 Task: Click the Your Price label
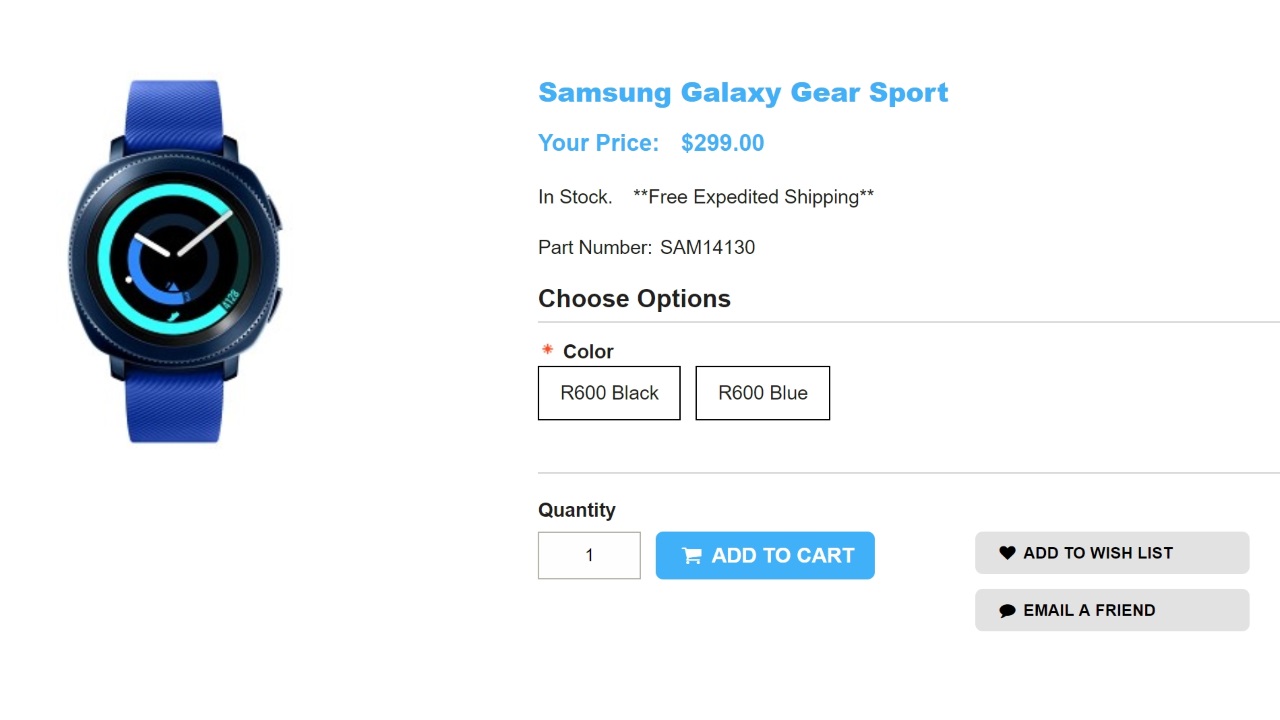pos(598,143)
